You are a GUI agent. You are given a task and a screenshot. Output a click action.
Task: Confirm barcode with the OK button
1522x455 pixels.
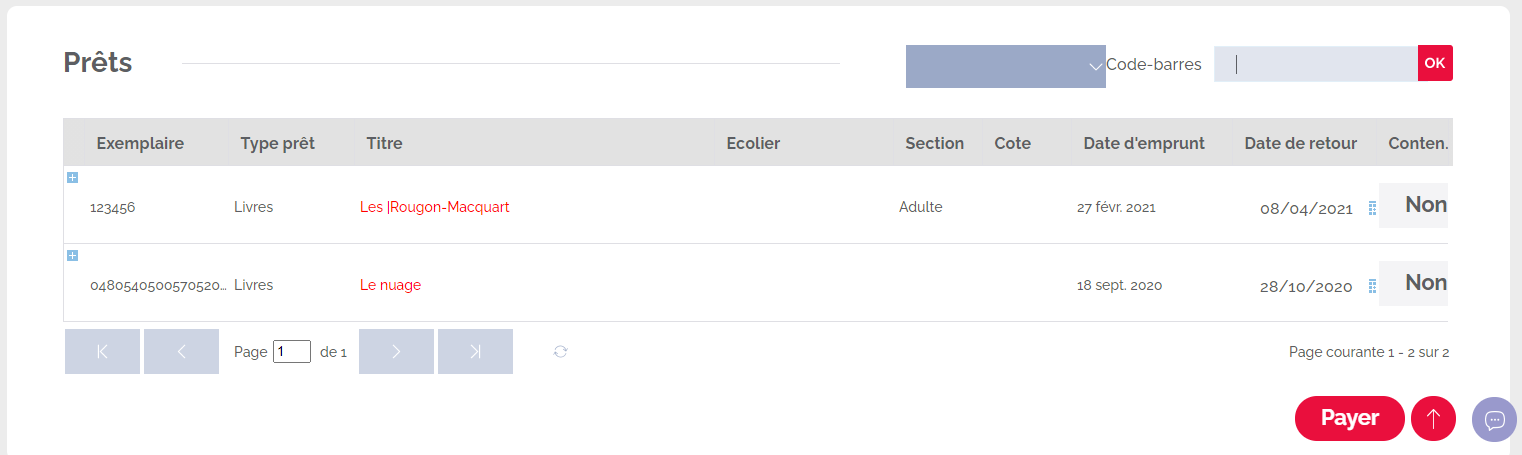[1435, 63]
